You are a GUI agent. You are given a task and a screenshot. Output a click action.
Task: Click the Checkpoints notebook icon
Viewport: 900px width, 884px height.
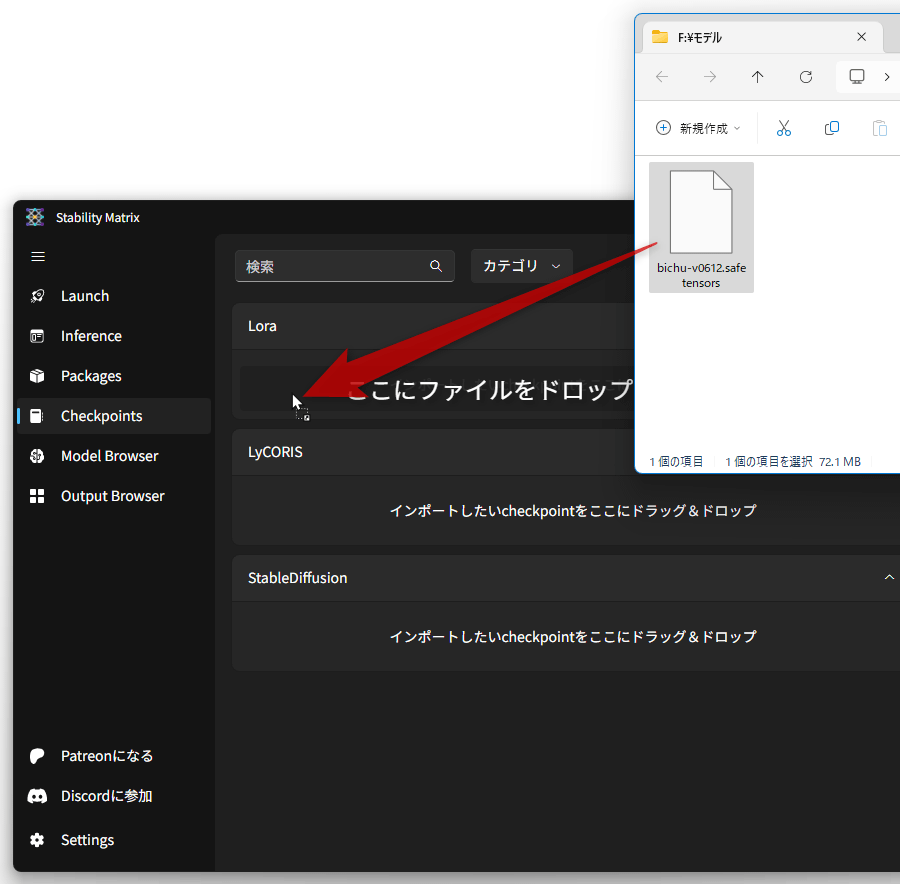pos(37,416)
